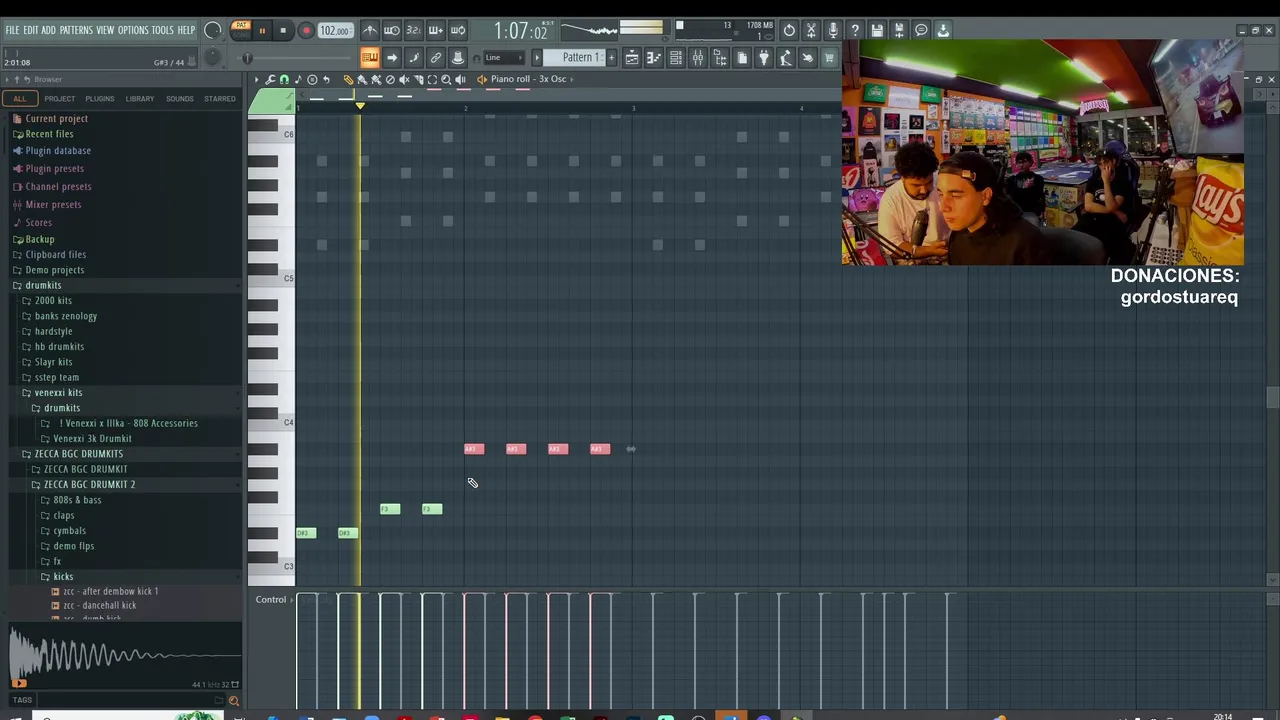Switch PAT/SONG mode toggle

(241, 30)
